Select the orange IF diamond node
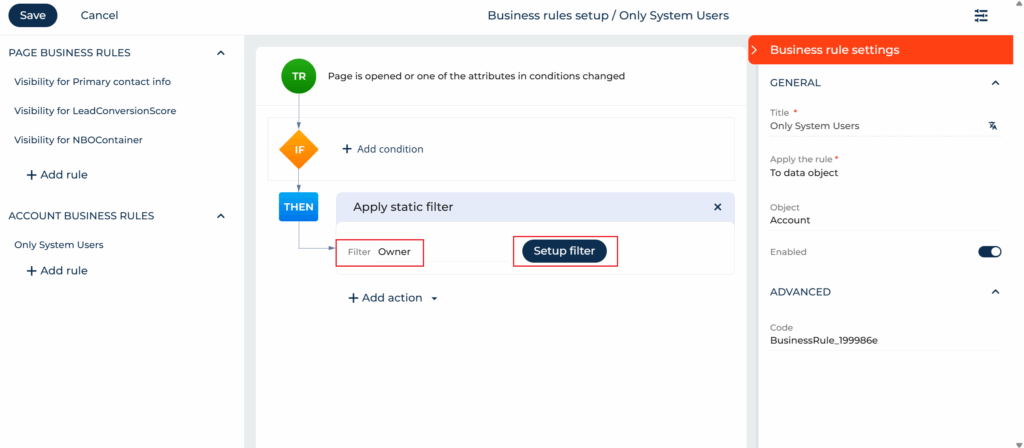 tap(299, 149)
